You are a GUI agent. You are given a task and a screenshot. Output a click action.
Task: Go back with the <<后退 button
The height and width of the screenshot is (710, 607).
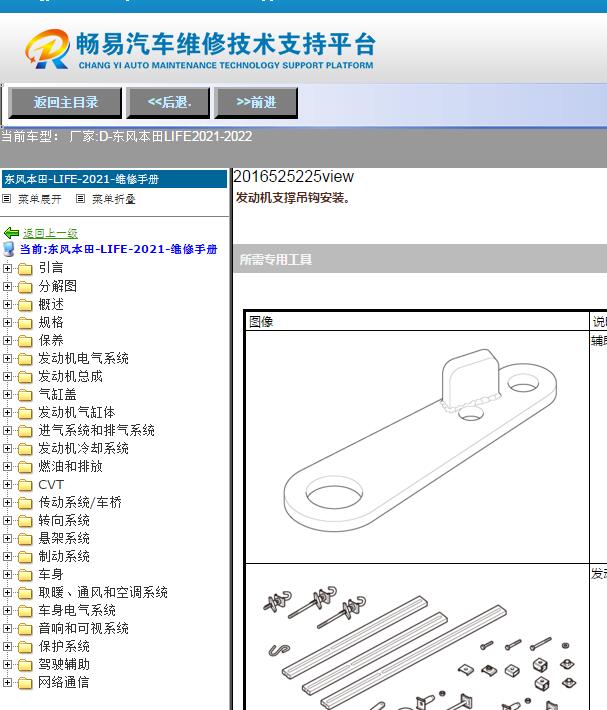(168, 102)
